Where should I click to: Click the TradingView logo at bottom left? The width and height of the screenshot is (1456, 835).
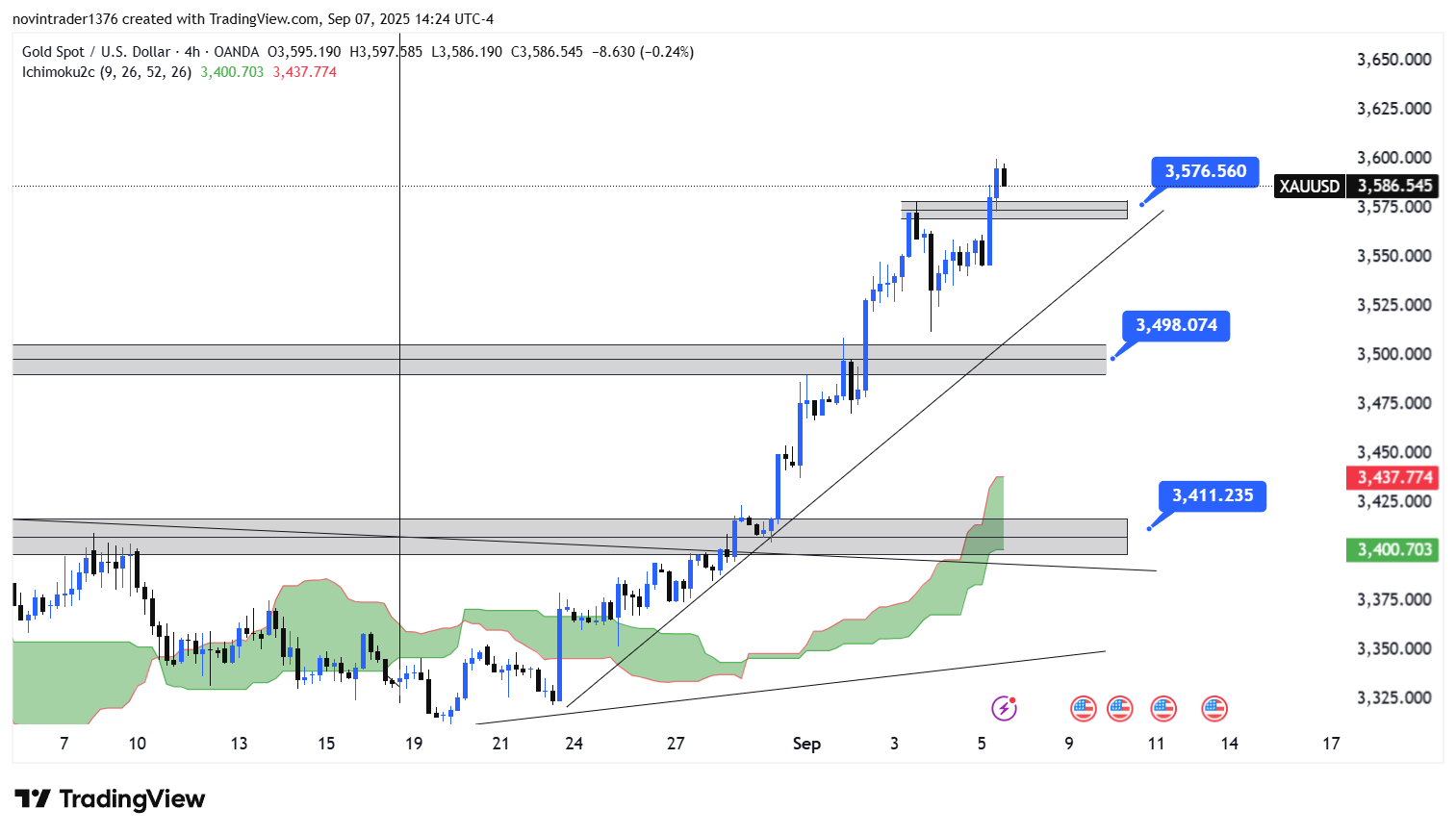(x=110, y=798)
